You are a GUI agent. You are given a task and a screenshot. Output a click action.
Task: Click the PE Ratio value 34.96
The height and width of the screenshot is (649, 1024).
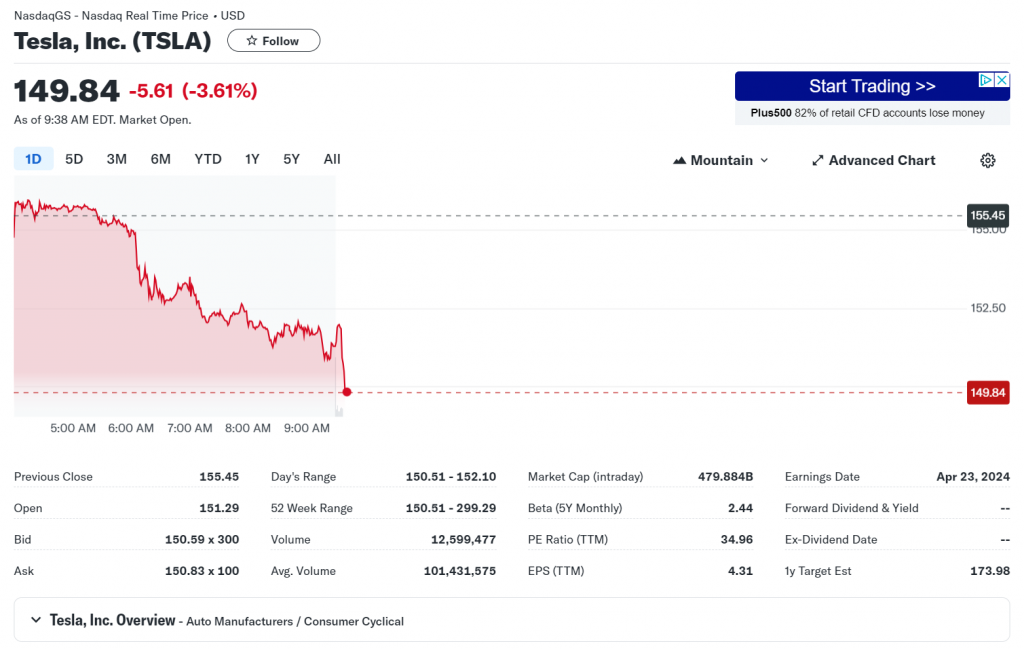coord(737,539)
